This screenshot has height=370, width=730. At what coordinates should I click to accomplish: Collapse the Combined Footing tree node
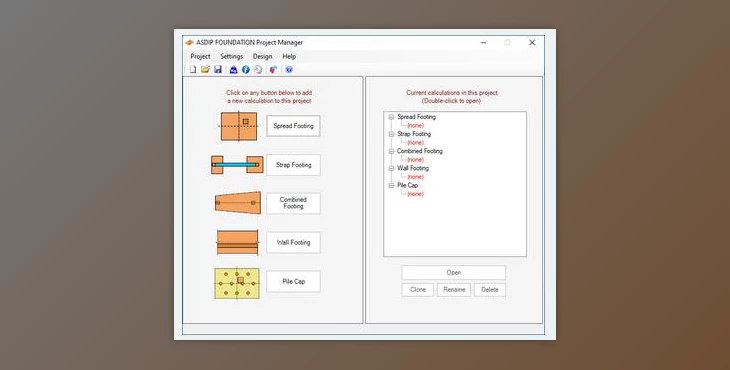coord(392,151)
